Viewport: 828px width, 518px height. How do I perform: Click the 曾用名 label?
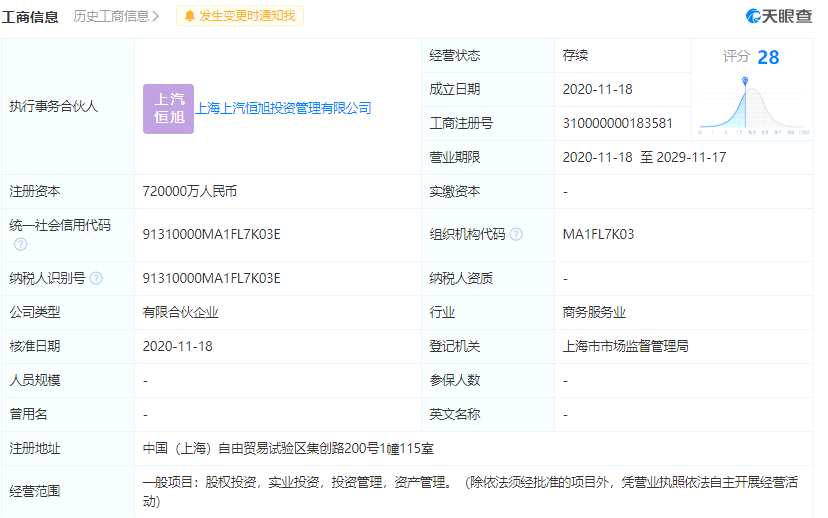pos(28,414)
